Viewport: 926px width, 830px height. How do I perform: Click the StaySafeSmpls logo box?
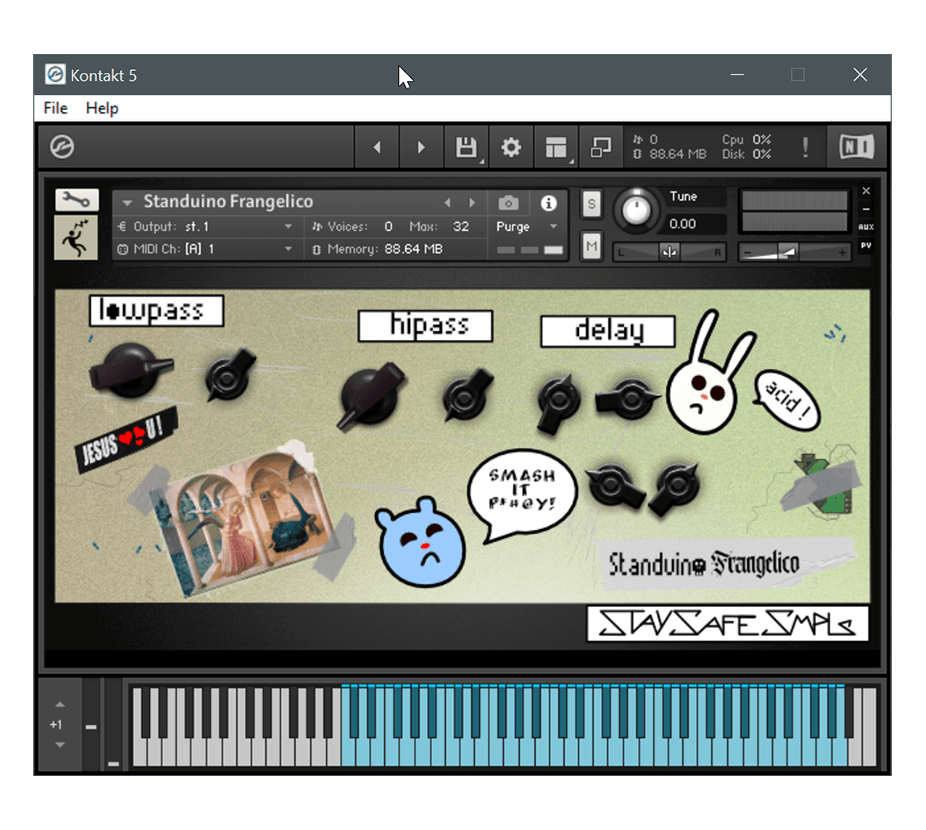[x=728, y=624]
